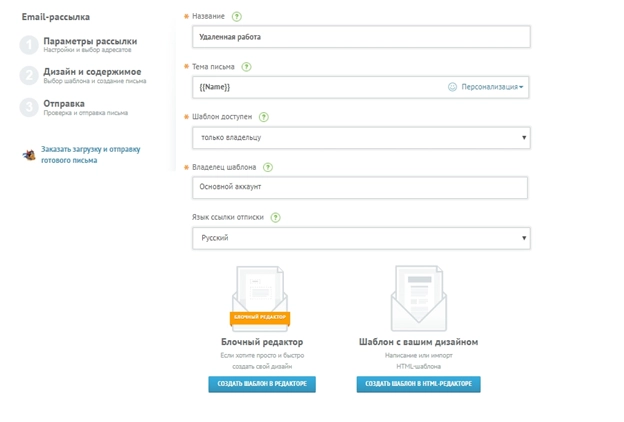Click the emoji smiley icon in subject field
This screenshot has height=422, width=624.
tap(453, 87)
